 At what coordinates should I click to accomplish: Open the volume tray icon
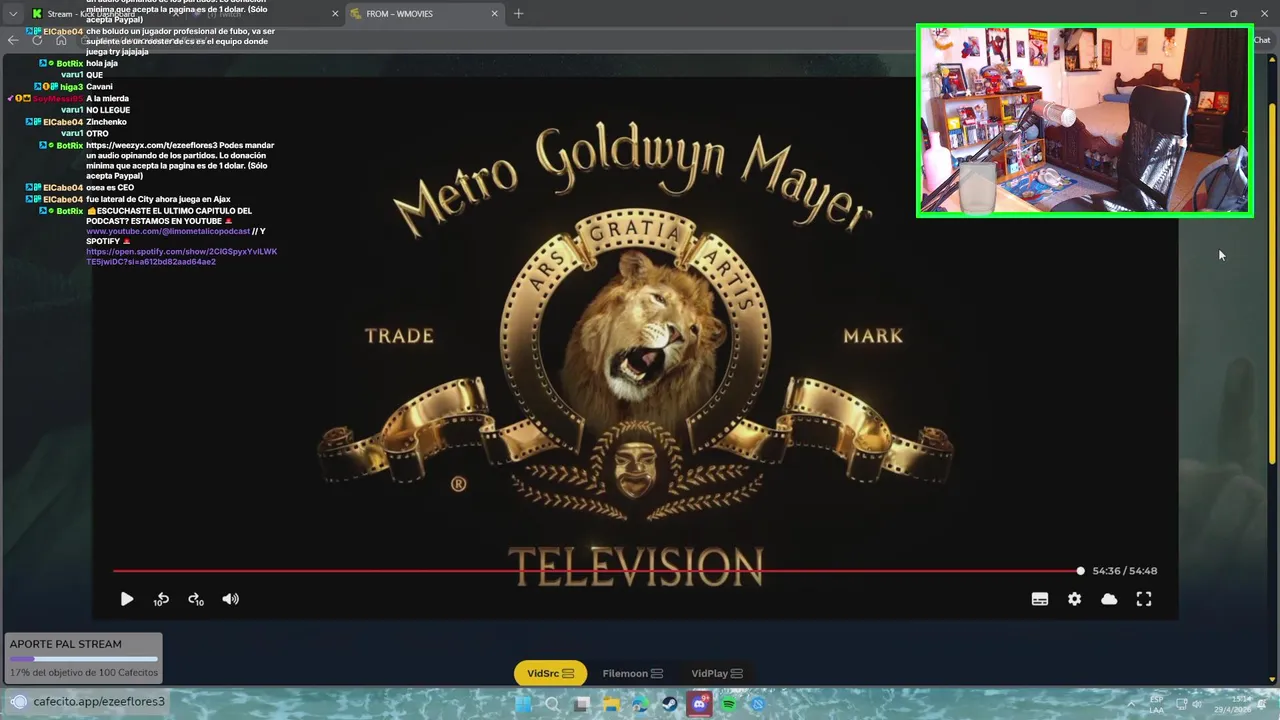click(1197, 704)
